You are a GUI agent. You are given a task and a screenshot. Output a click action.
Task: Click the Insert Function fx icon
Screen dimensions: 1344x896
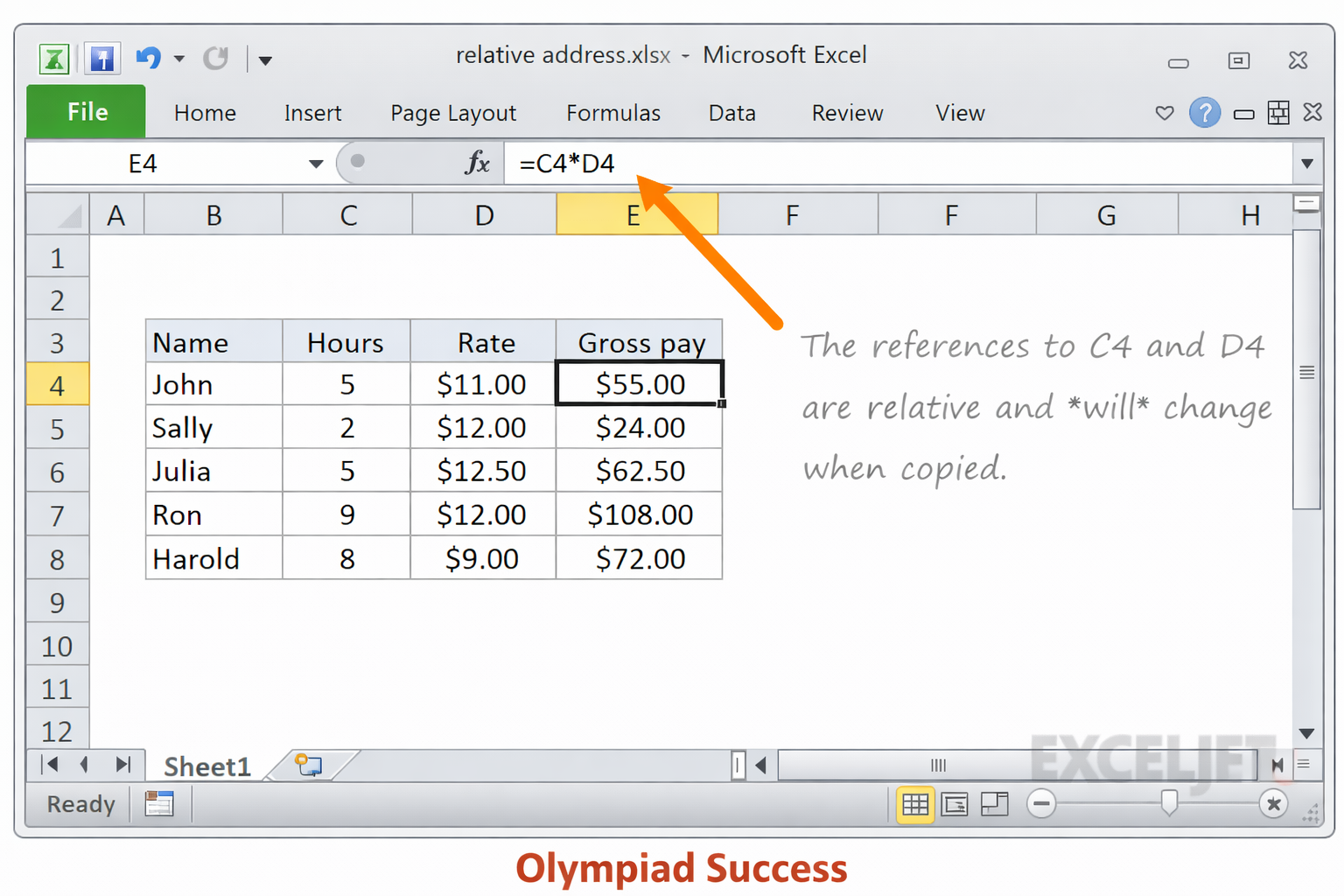point(478,163)
